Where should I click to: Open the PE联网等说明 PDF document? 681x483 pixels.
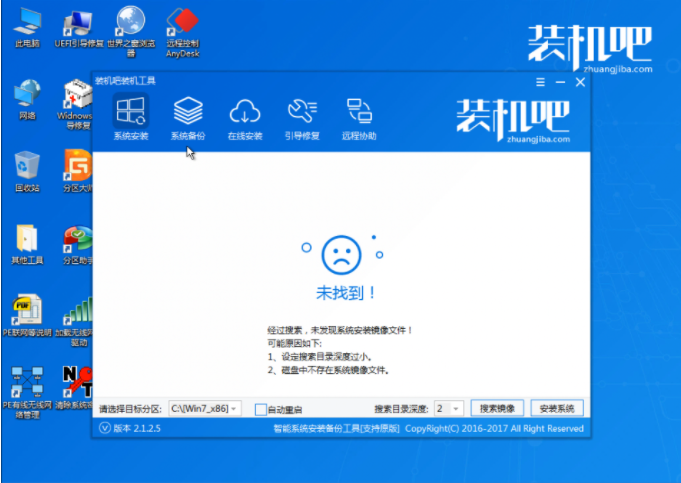tap(27, 312)
